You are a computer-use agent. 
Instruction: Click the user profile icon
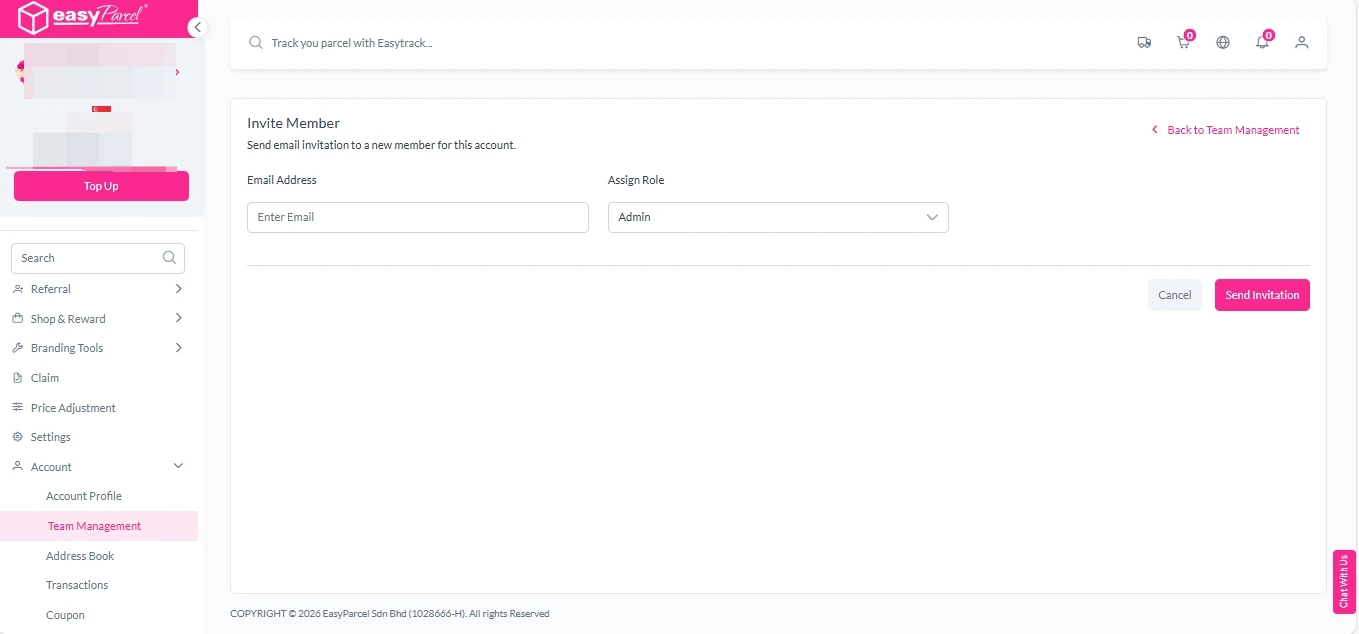(x=1301, y=43)
